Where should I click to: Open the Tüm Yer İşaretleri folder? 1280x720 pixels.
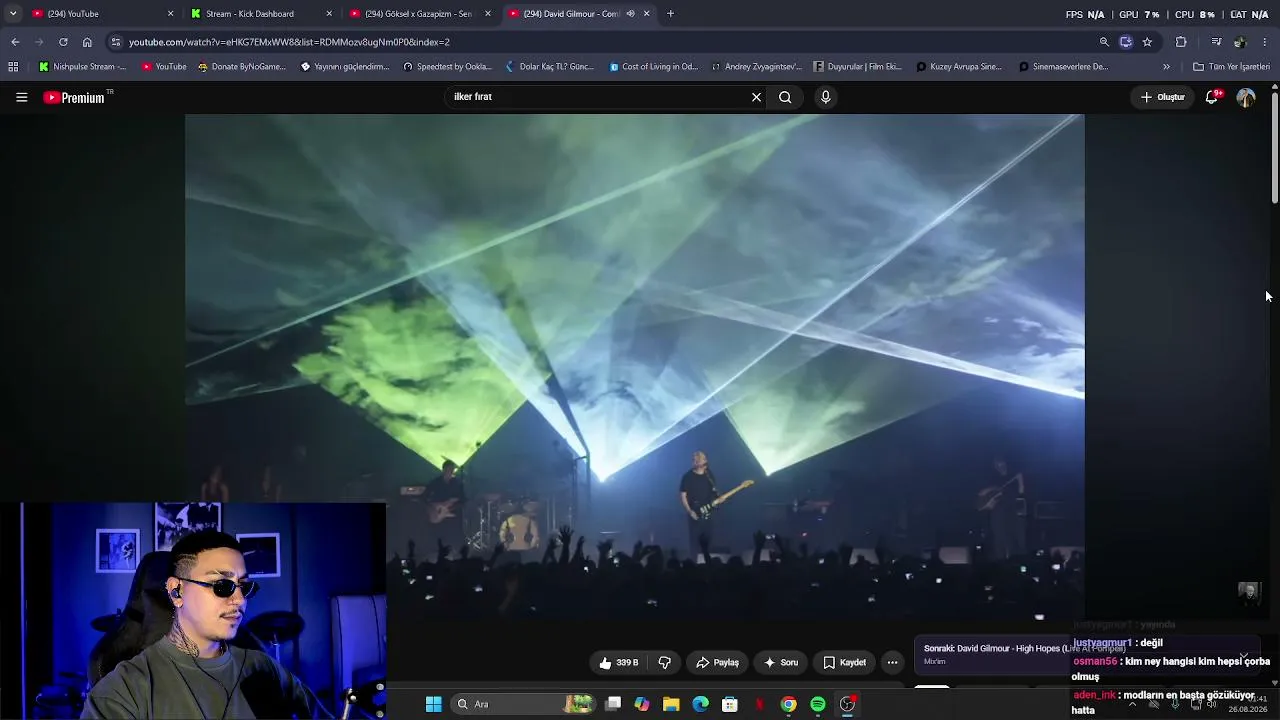(x=1231, y=67)
